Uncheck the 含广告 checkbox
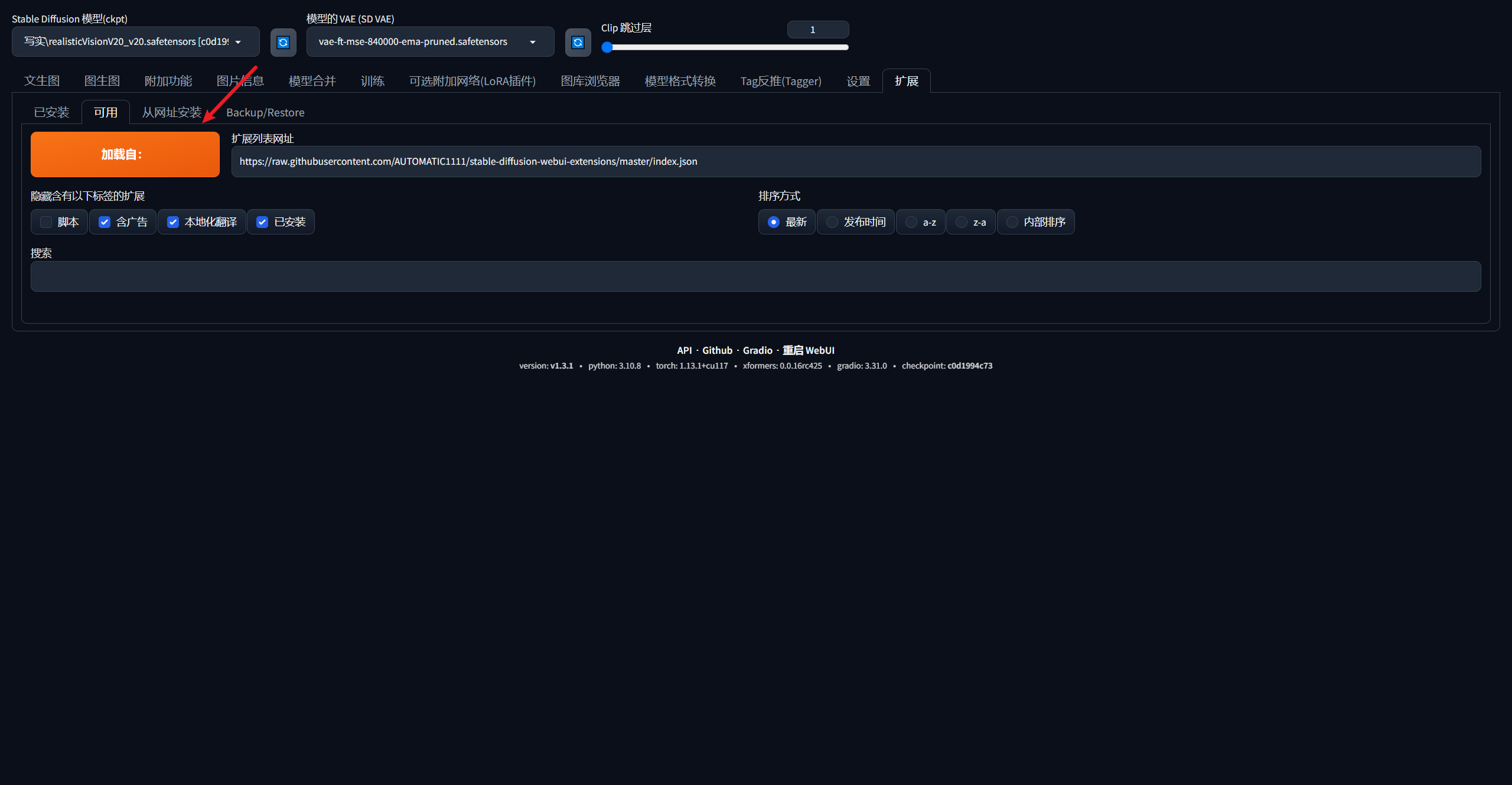1512x785 pixels. click(105, 222)
